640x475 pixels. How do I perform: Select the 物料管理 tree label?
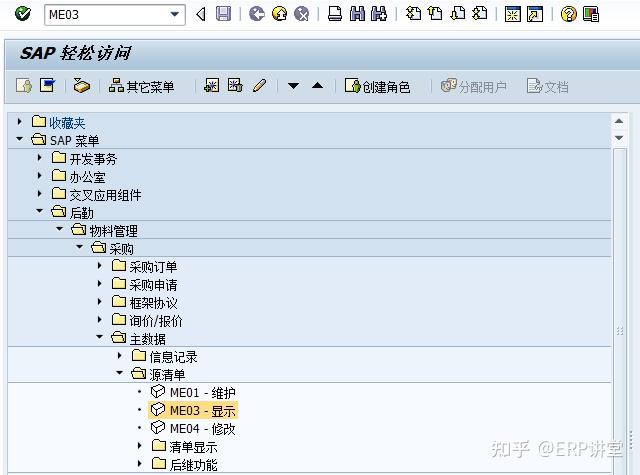coord(113,231)
